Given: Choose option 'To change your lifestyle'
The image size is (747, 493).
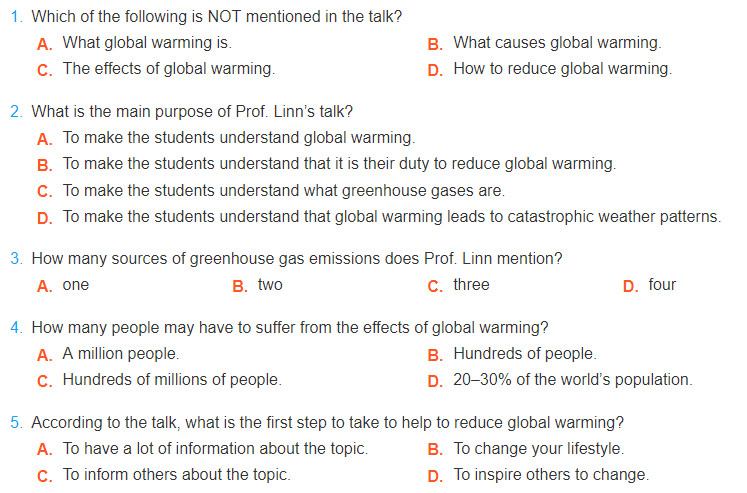Looking at the screenshot, I should pyautogui.click(x=538, y=449).
